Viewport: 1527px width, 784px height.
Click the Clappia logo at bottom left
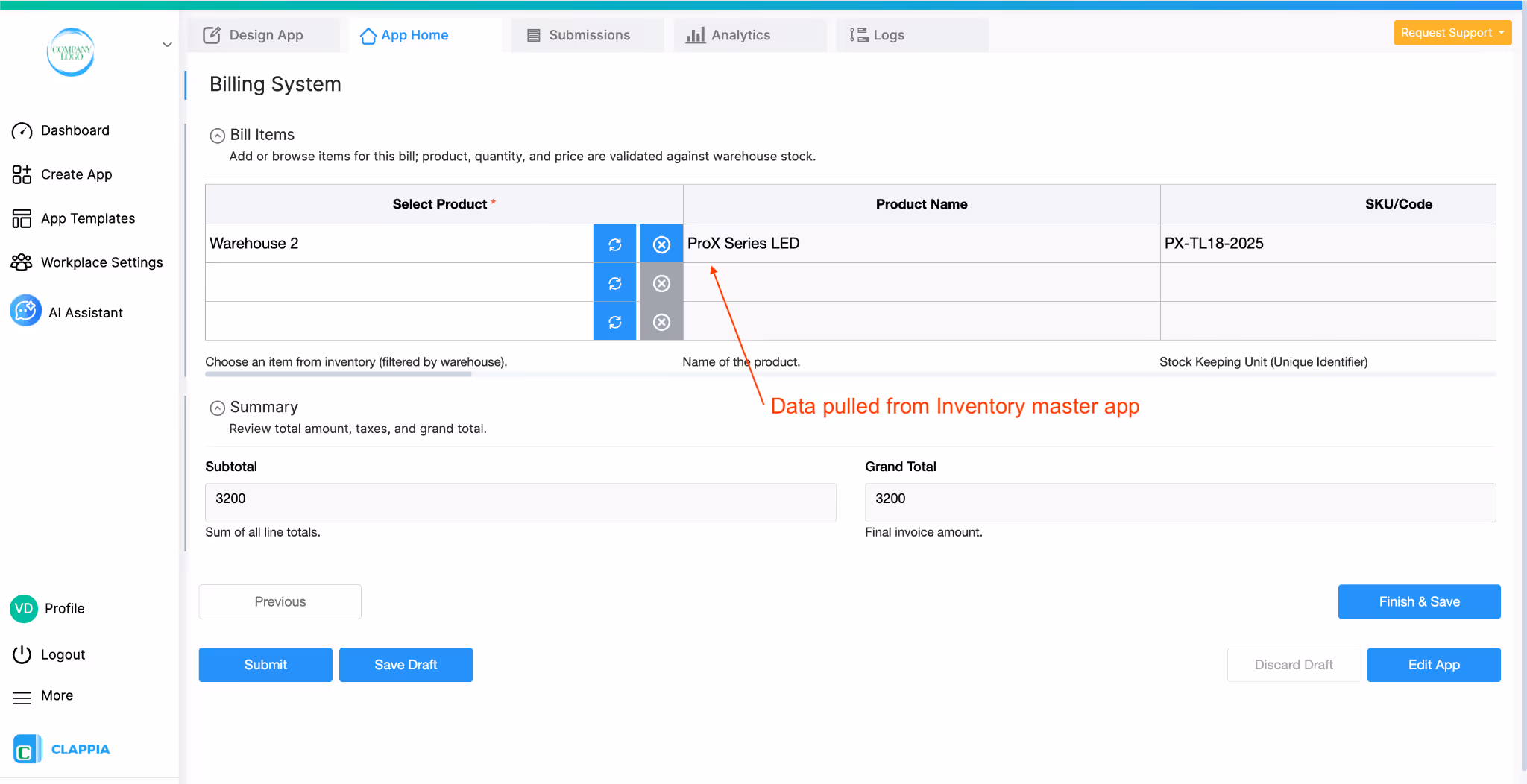click(x=27, y=748)
